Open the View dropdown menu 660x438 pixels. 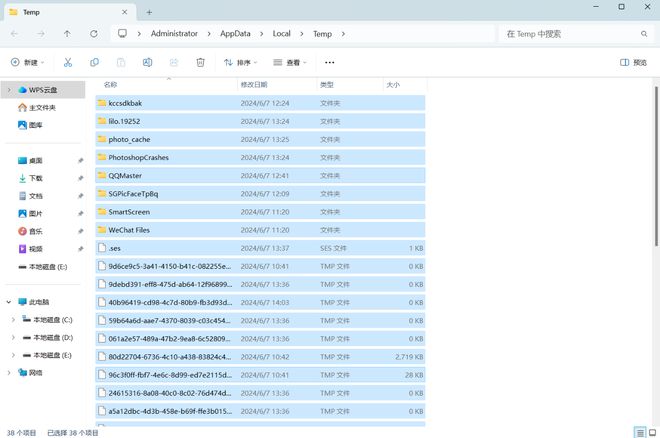(x=290, y=62)
